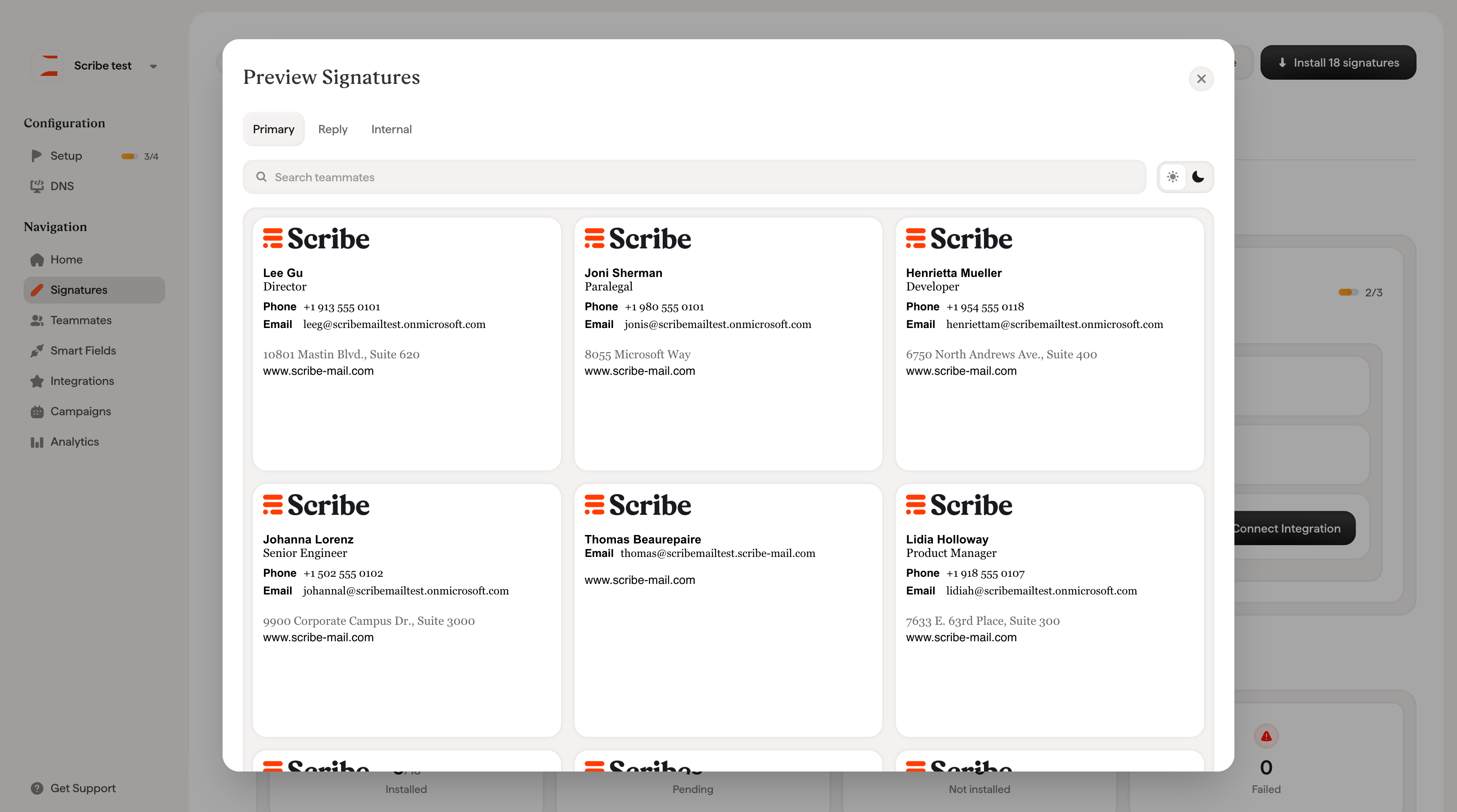Click Scribe logo in Thomas Beaurepaire's signature
This screenshot has width=1457, height=812.
tap(637, 504)
